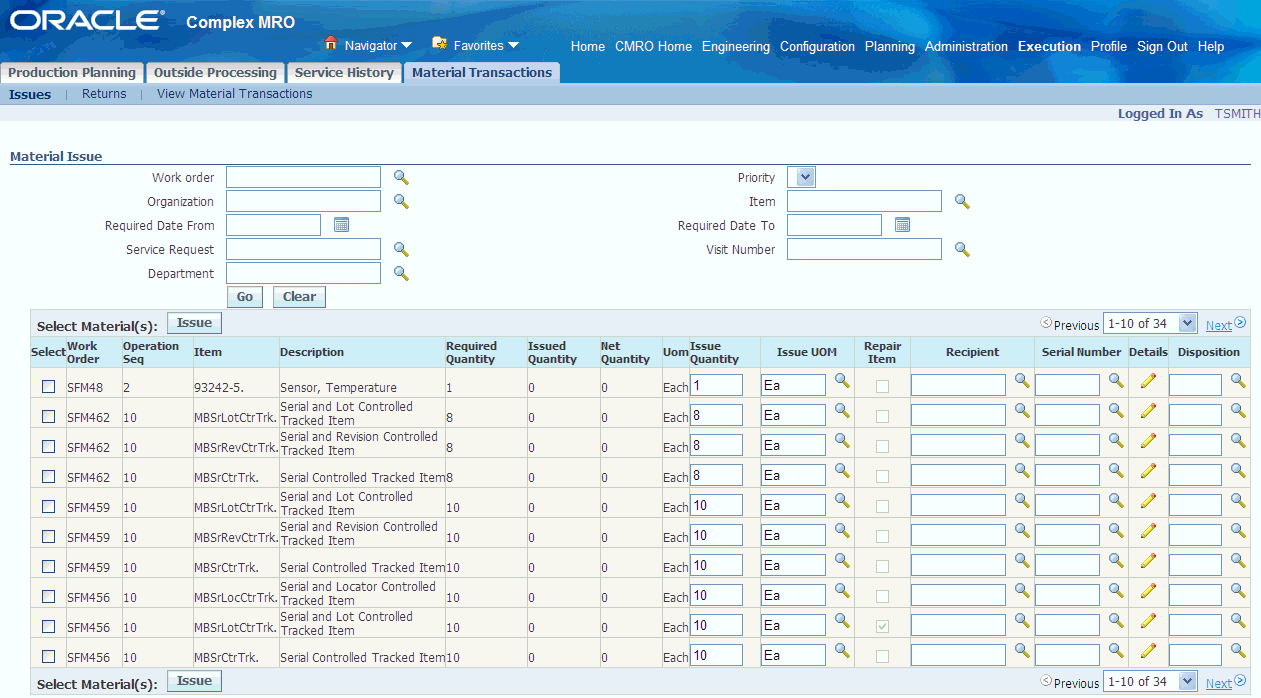The height and width of the screenshot is (698, 1261).
Task: Click the Details pencil icon for SFM48 row
Action: [x=1148, y=381]
